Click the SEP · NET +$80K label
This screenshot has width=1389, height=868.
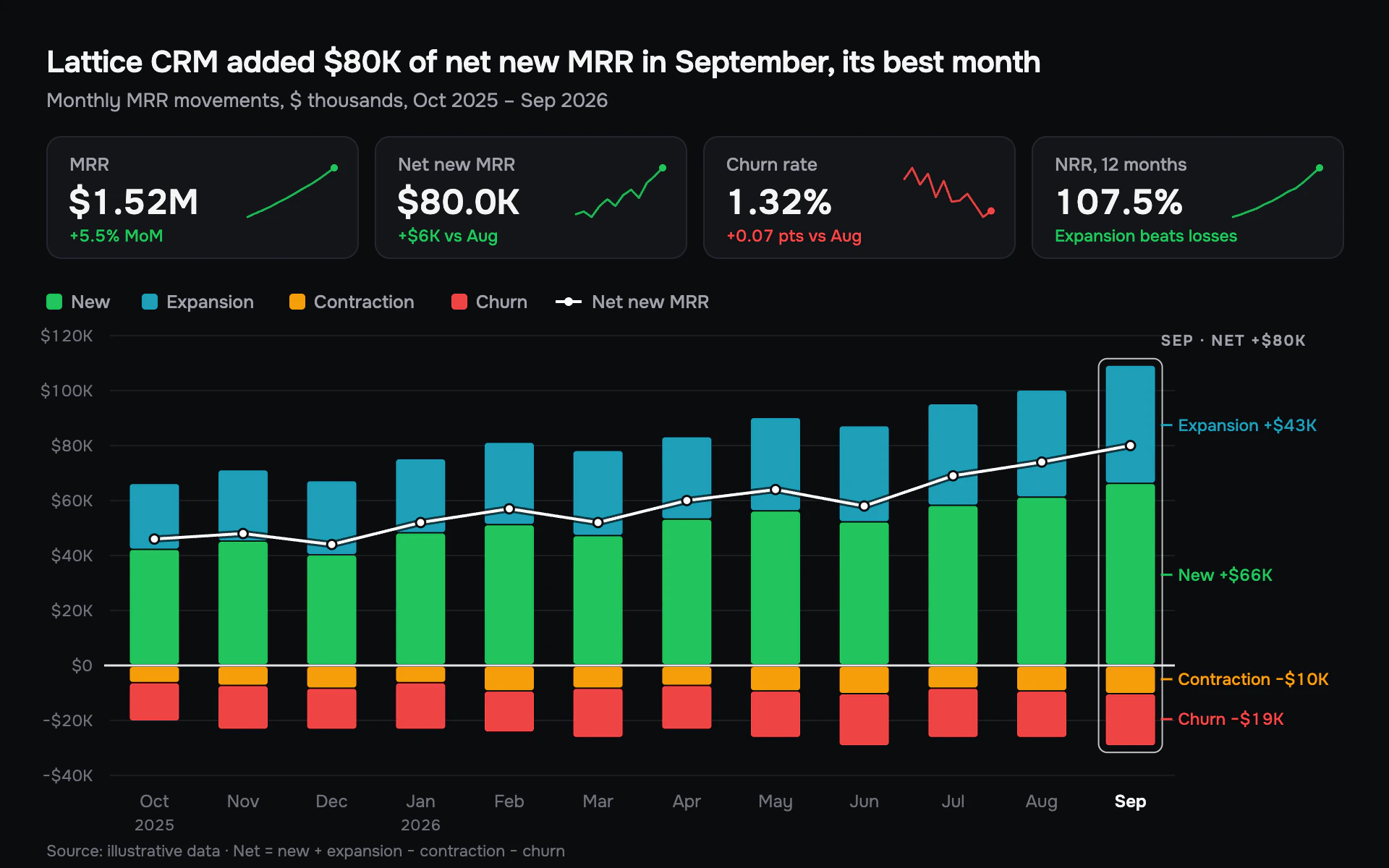coord(1233,341)
